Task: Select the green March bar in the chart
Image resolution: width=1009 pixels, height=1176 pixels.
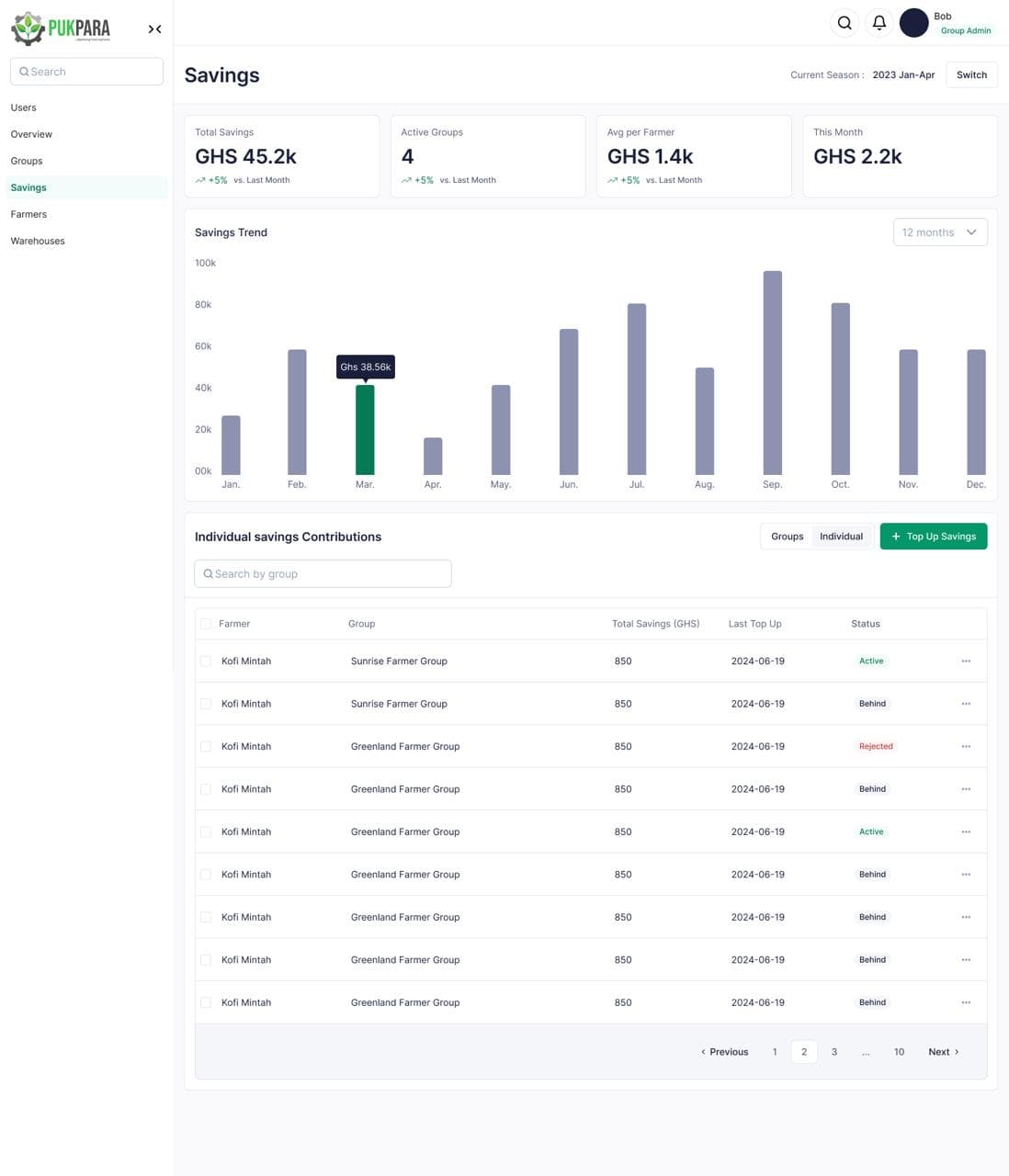Action: coord(365,427)
